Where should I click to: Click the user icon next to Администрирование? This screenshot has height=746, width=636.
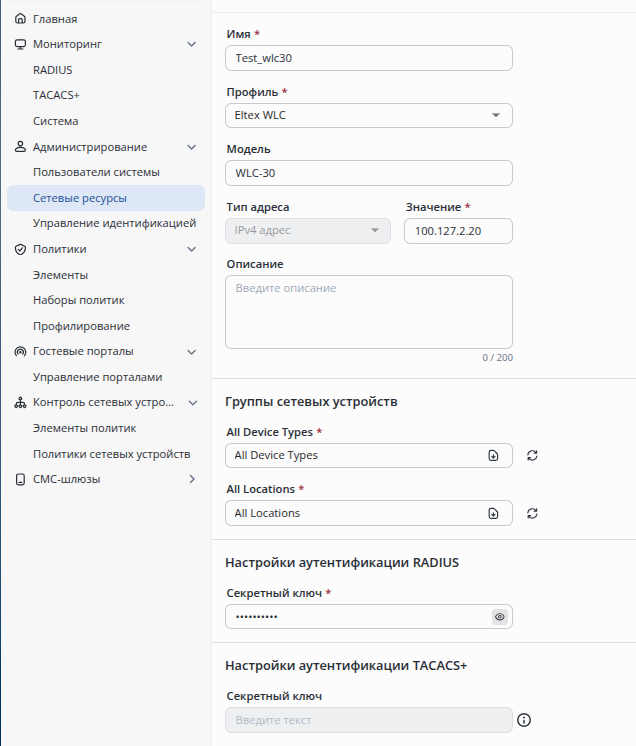coord(20,147)
